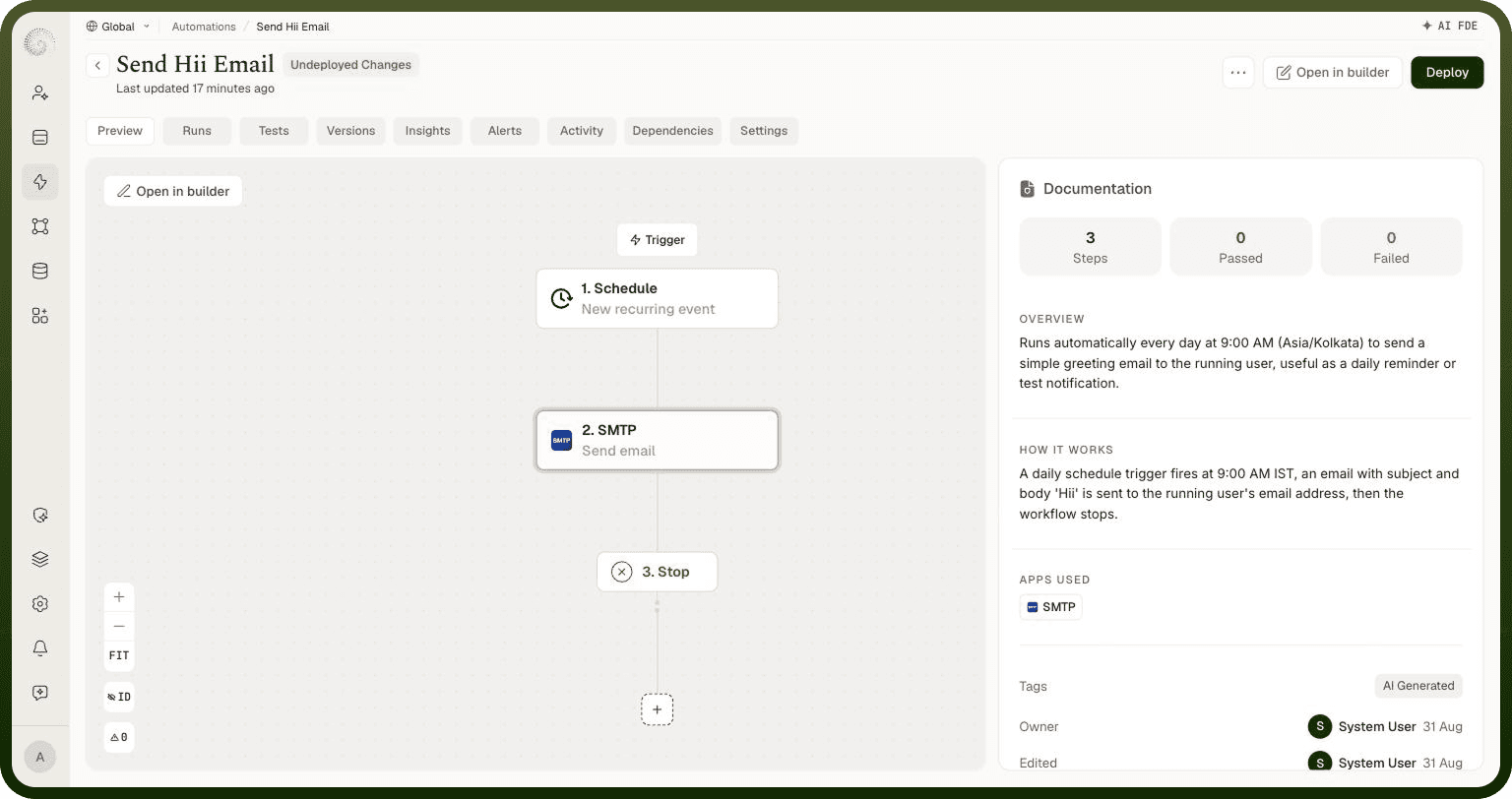Click the SMTP app icon in step 2

(x=561, y=440)
